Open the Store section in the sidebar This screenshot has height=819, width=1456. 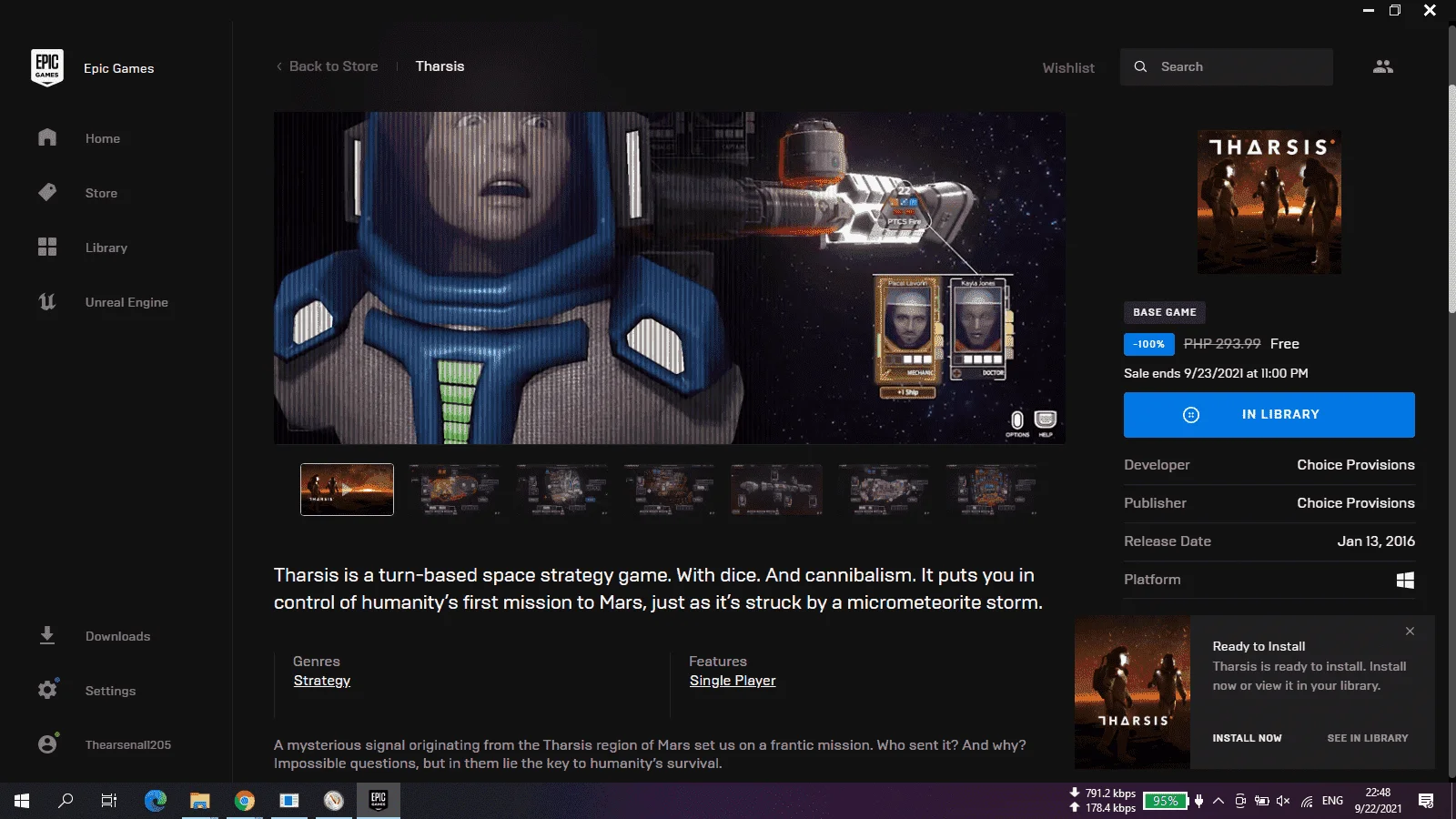101,193
